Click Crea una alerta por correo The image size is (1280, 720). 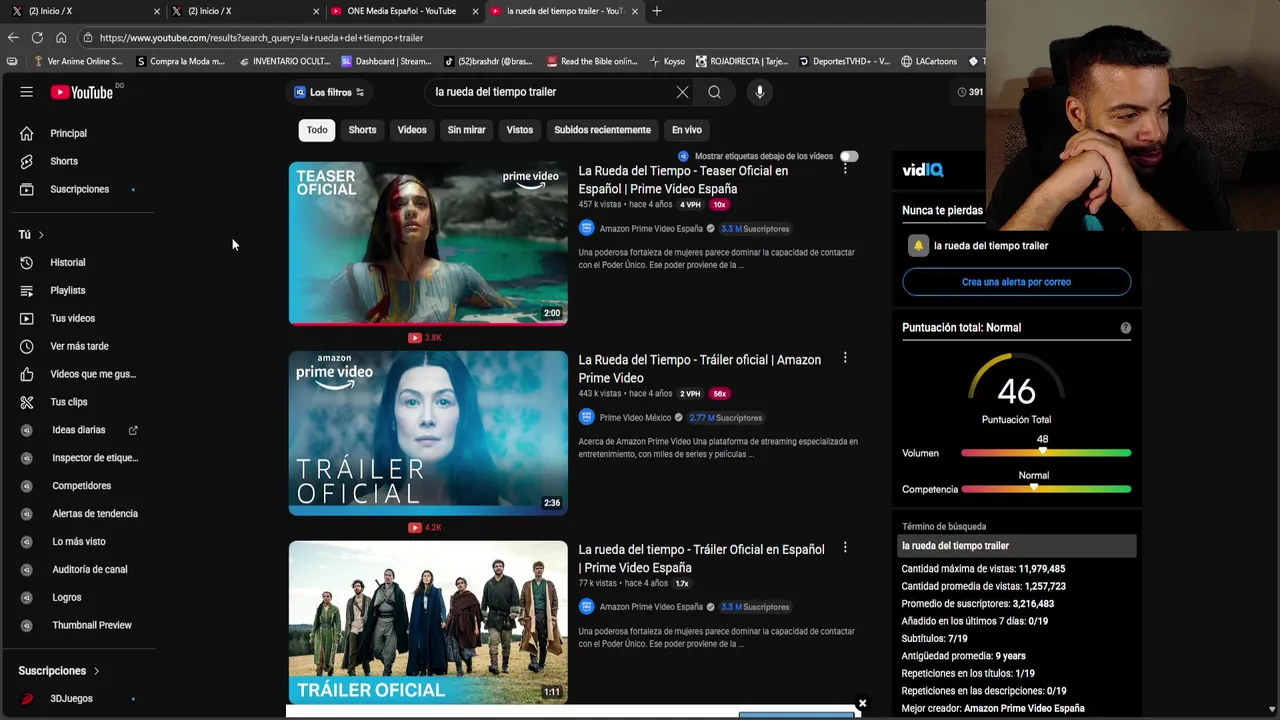(x=1016, y=282)
